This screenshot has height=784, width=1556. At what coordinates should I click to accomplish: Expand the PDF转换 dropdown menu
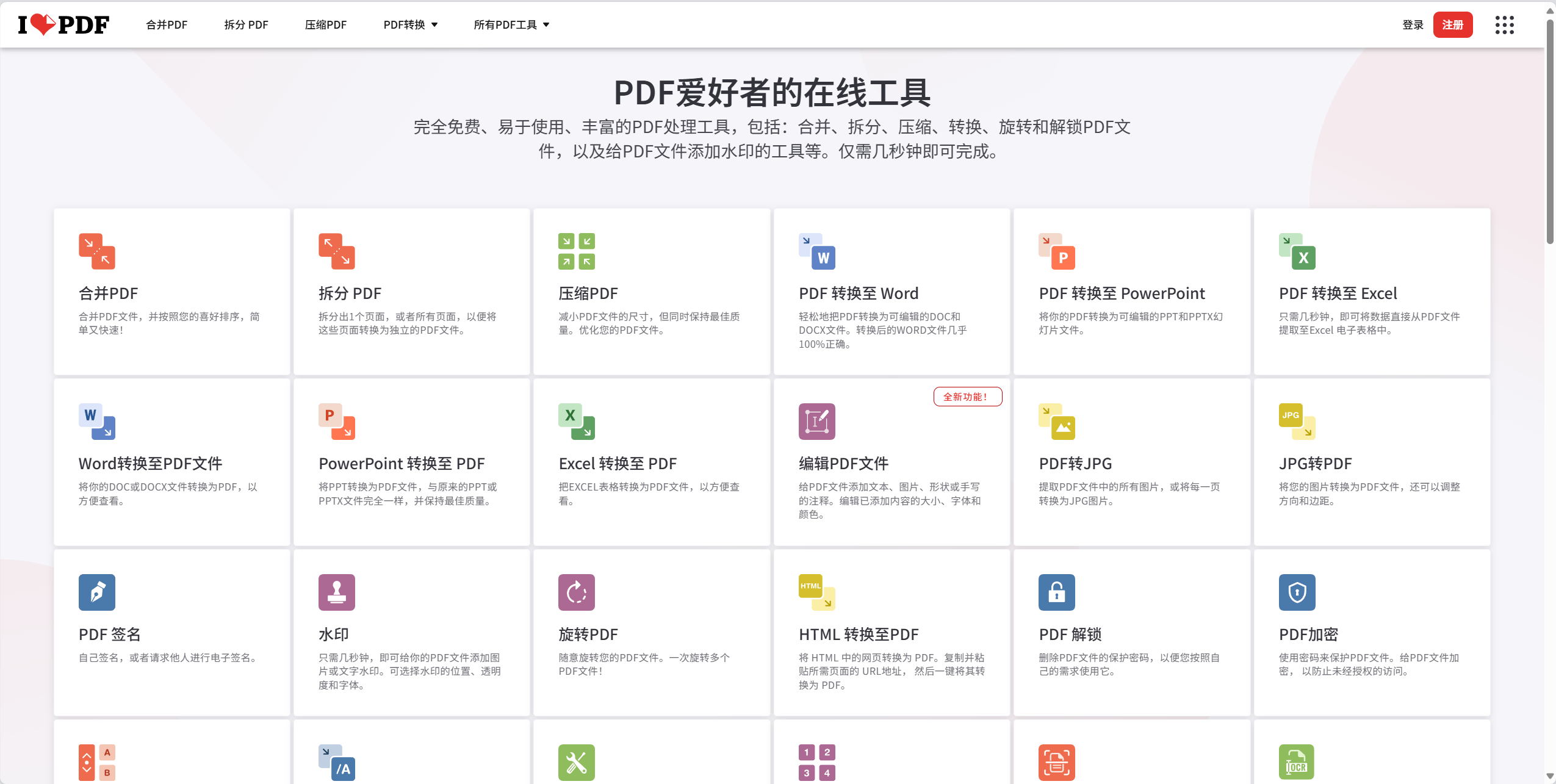(411, 25)
